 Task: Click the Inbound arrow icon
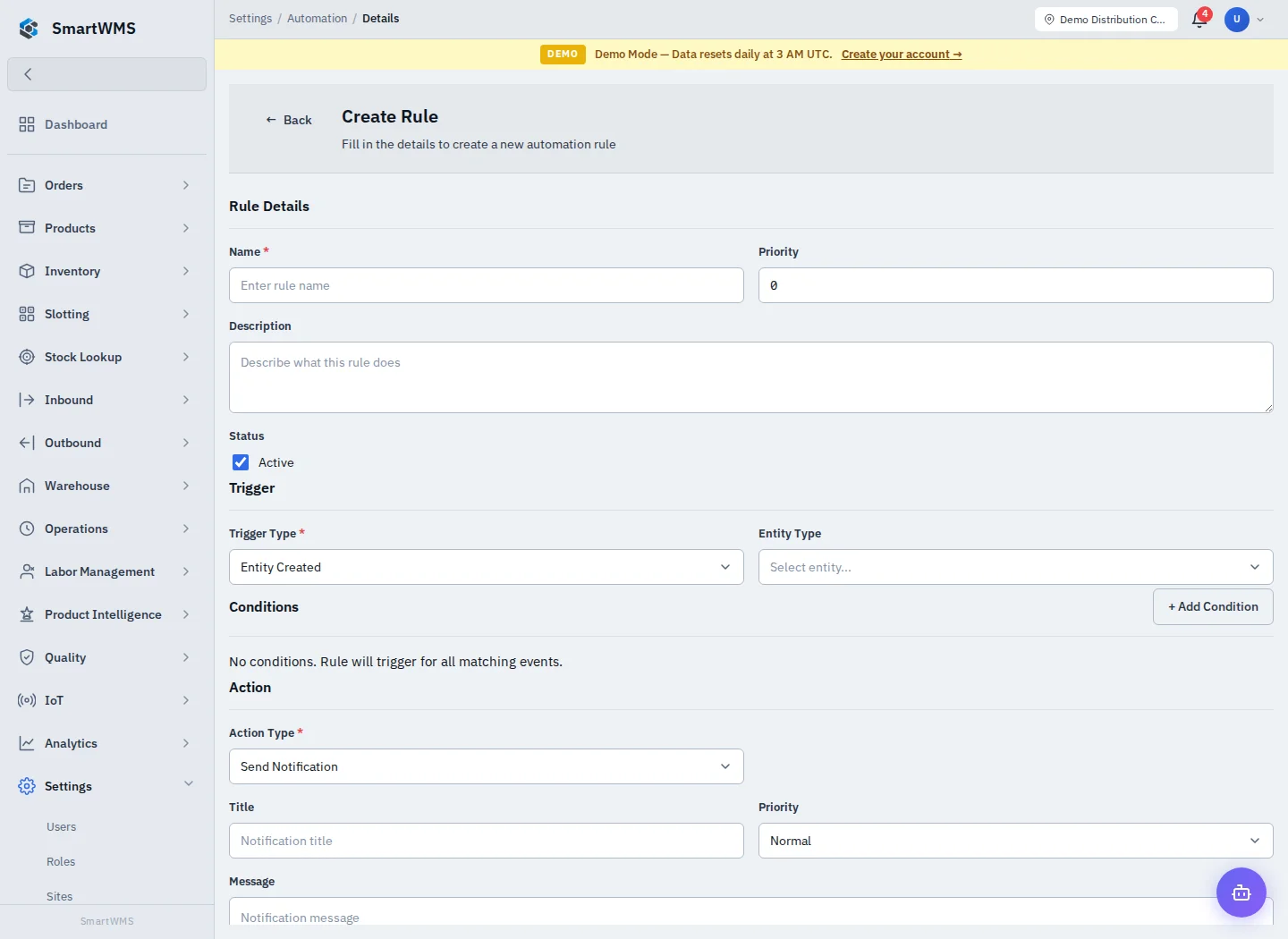click(27, 400)
